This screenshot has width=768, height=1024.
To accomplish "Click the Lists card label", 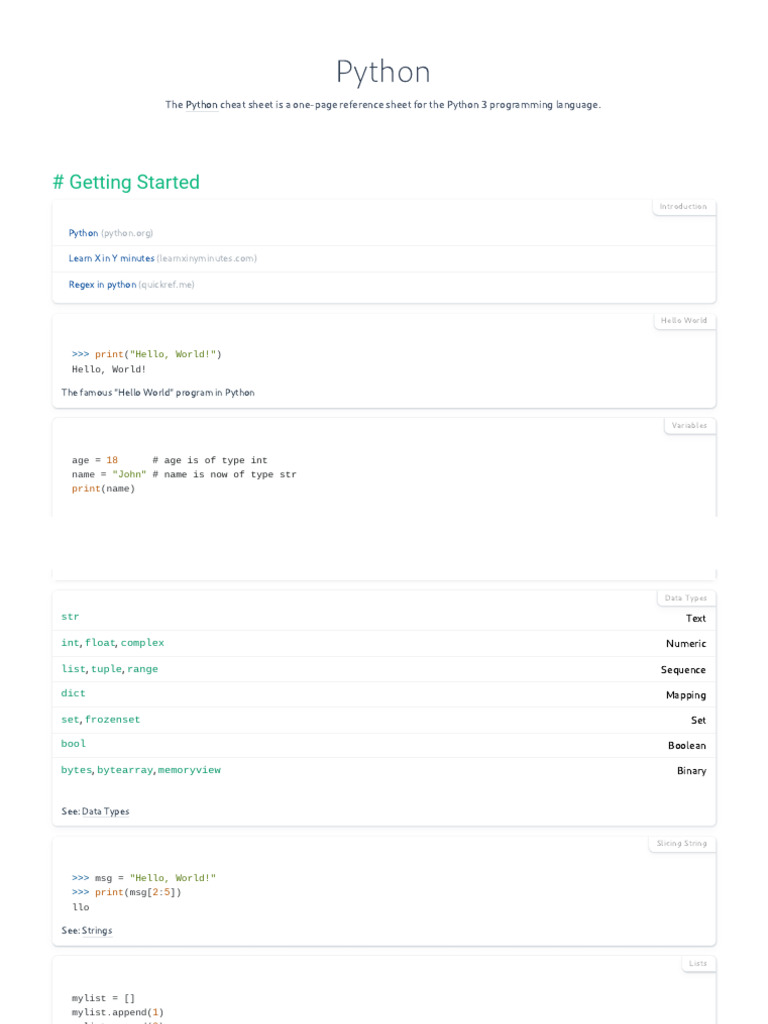I will tap(698, 964).
